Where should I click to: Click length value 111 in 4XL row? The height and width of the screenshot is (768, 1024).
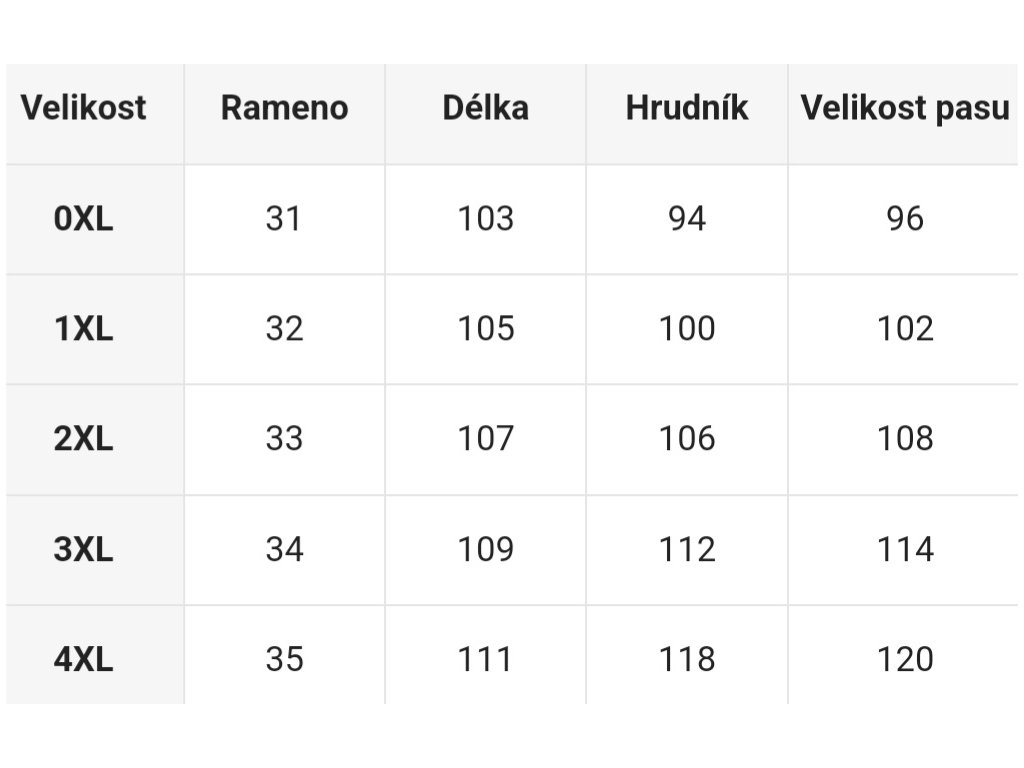tap(485, 659)
